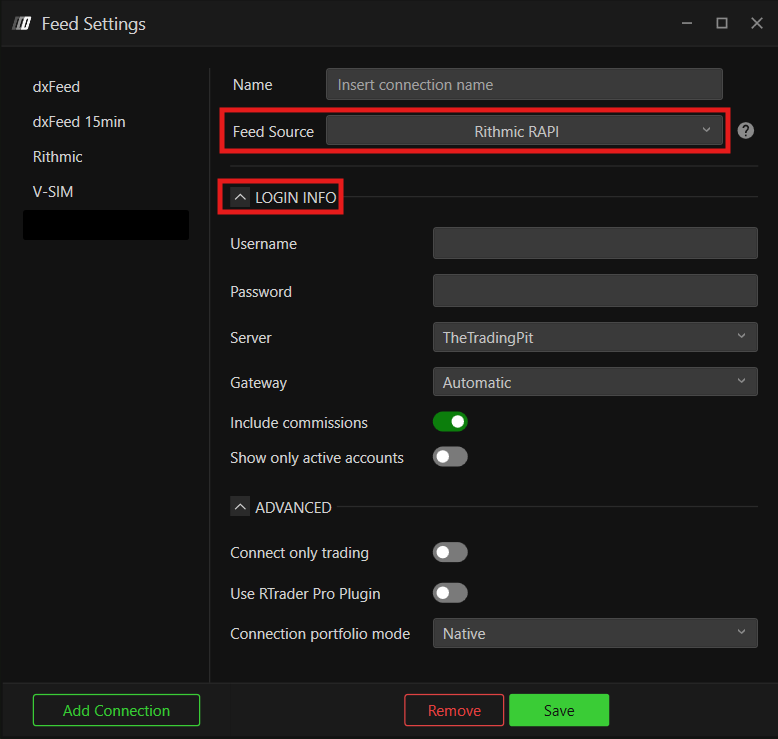Select the blacked-out connection entry below V-SIM

[106, 225]
